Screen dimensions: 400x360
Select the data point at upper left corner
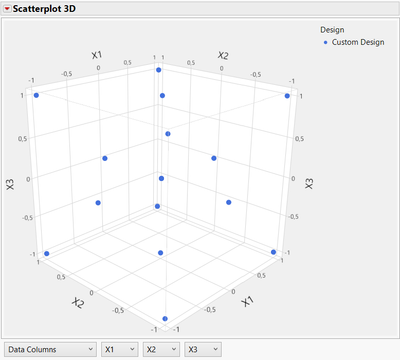[x=36, y=95]
